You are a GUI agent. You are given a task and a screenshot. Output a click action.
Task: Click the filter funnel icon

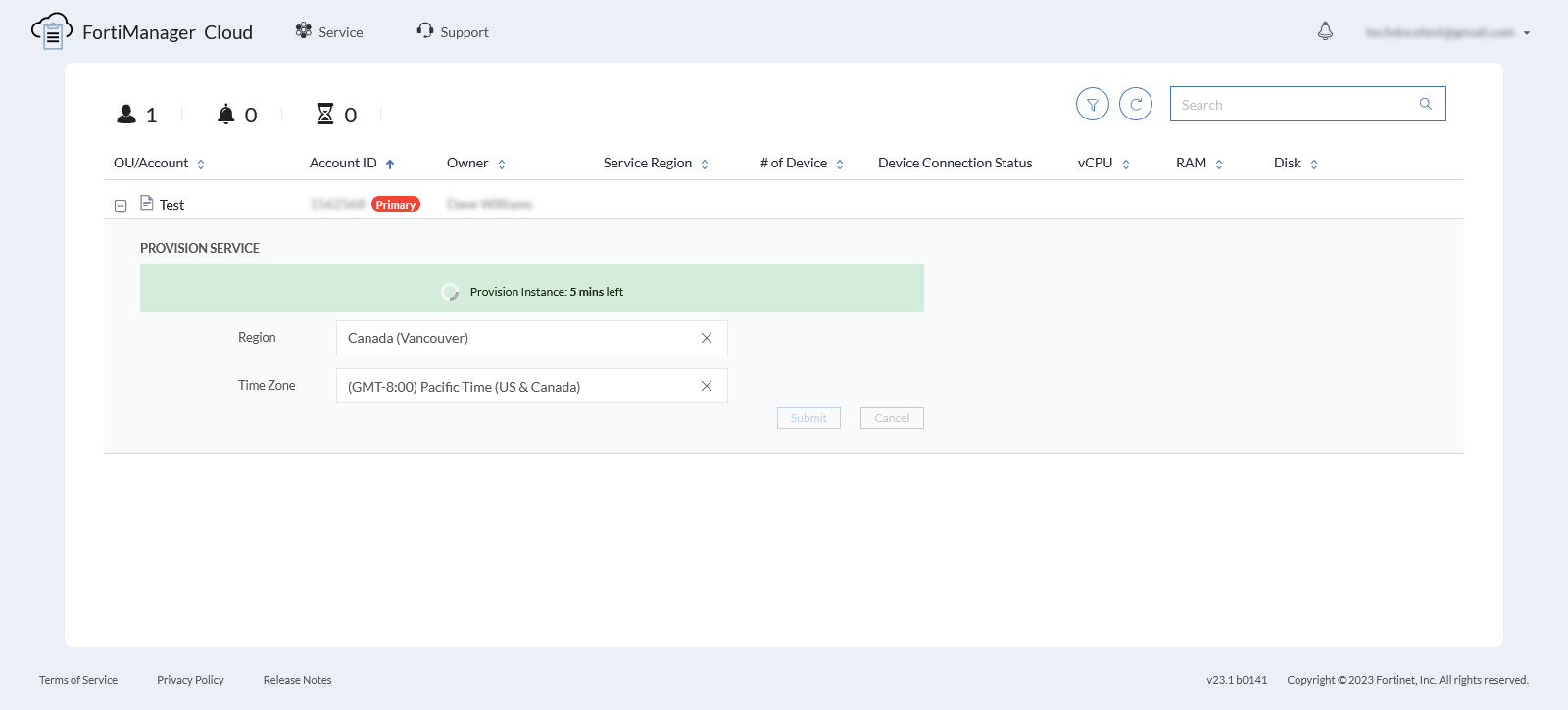(1093, 104)
